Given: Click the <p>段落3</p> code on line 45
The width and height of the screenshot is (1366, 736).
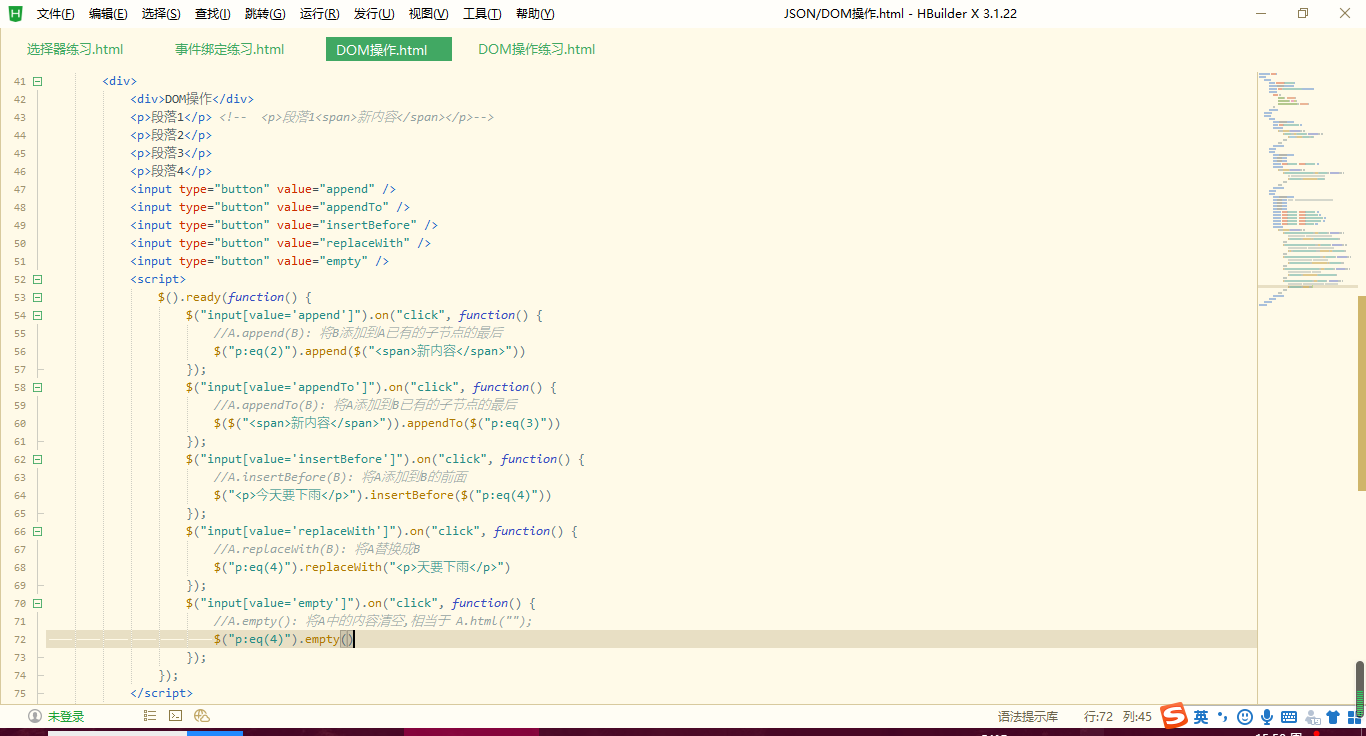Looking at the screenshot, I should [x=171, y=153].
